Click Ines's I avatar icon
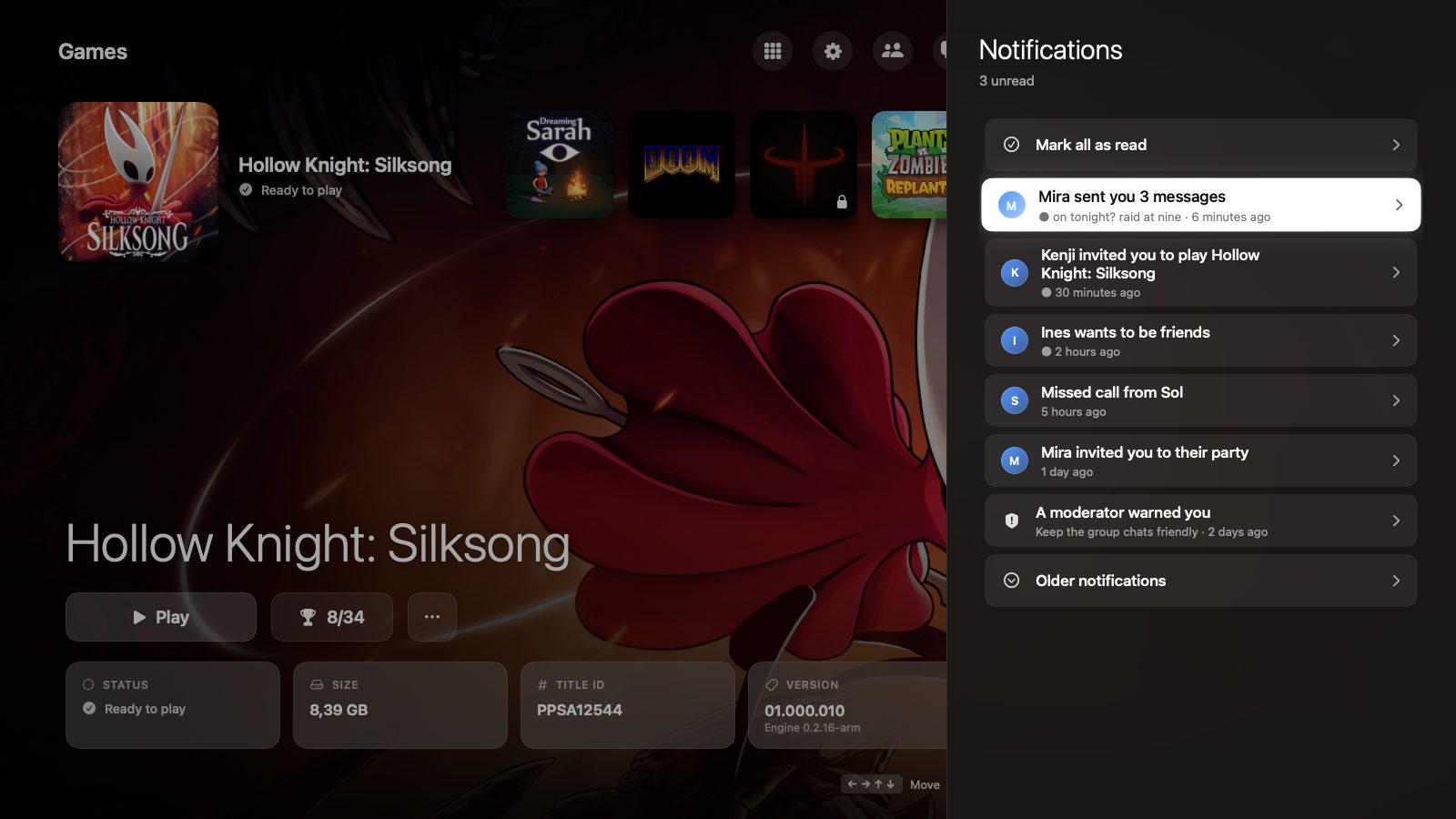This screenshot has height=819, width=1456. (1015, 340)
